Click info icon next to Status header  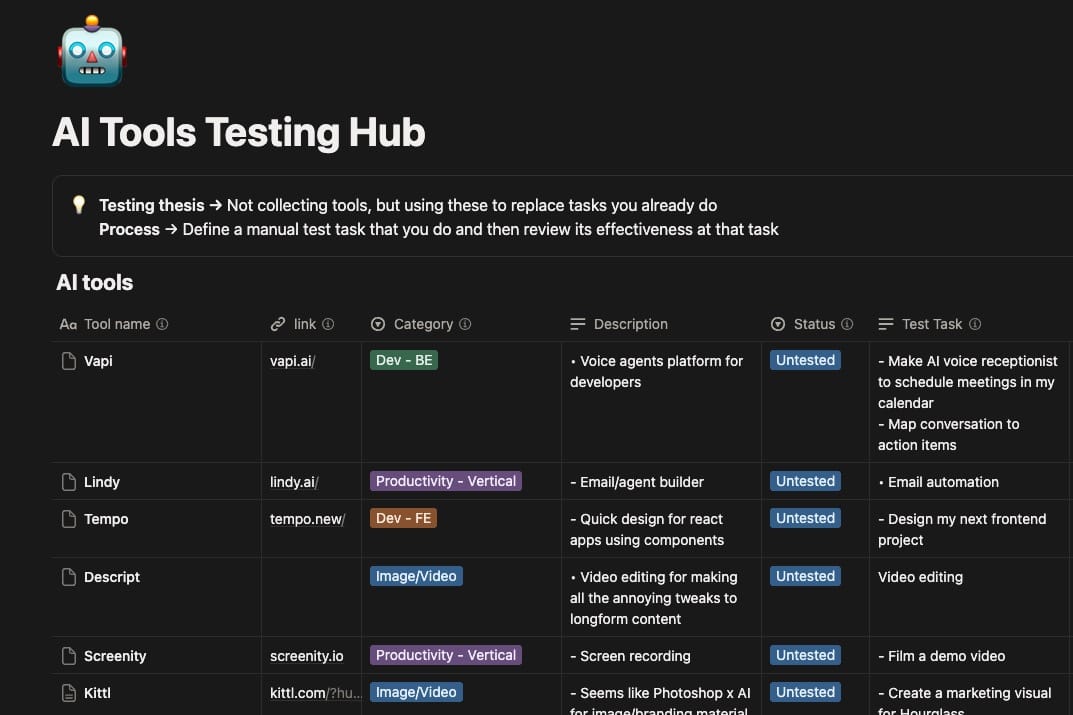pyautogui.click(x=847, y=324)
